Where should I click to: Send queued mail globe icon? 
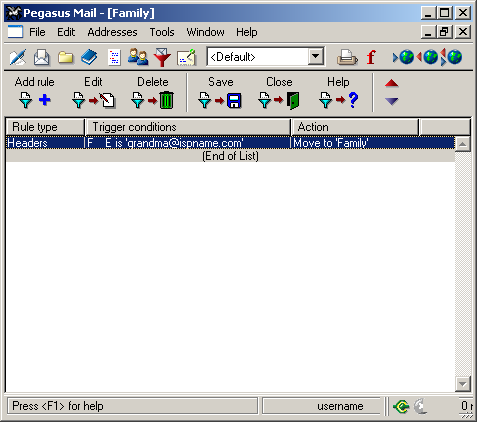[x=427, y=57]
